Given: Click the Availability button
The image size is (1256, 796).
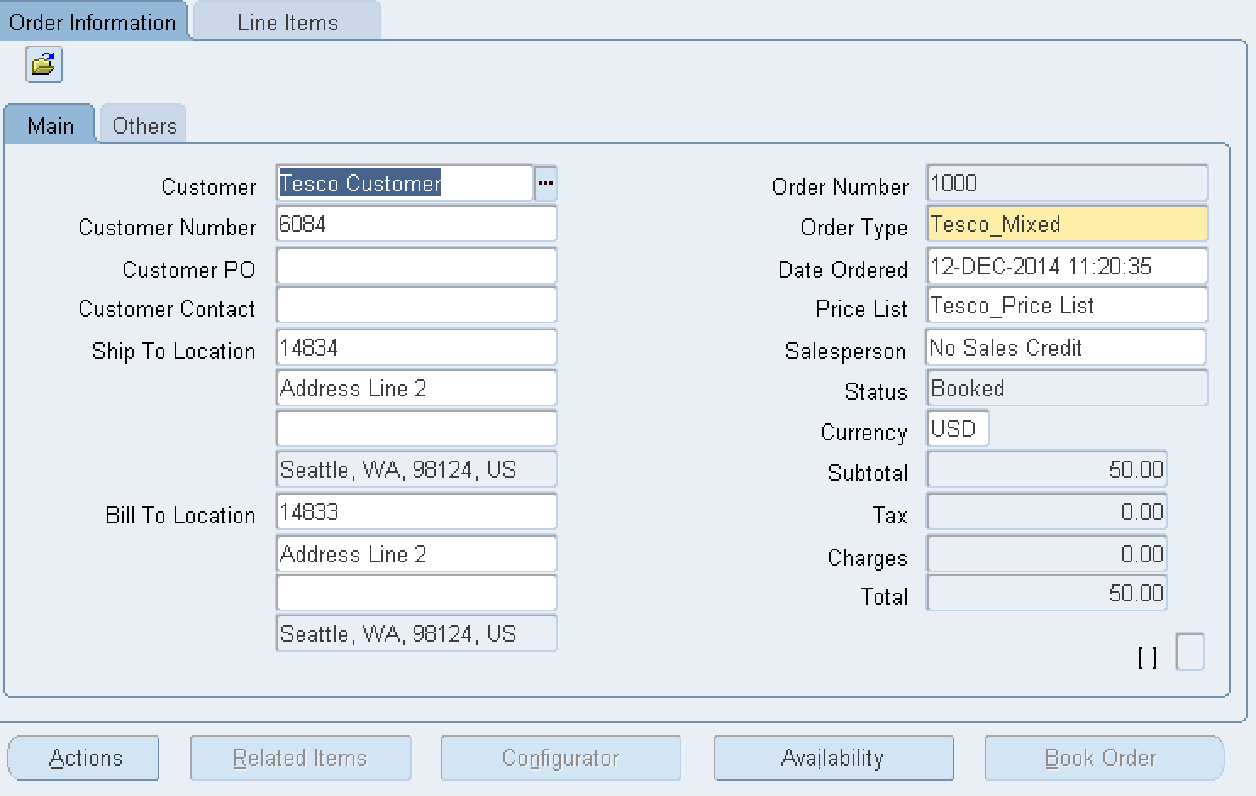Looking at the screenshot, I should [x=833, y=758].
